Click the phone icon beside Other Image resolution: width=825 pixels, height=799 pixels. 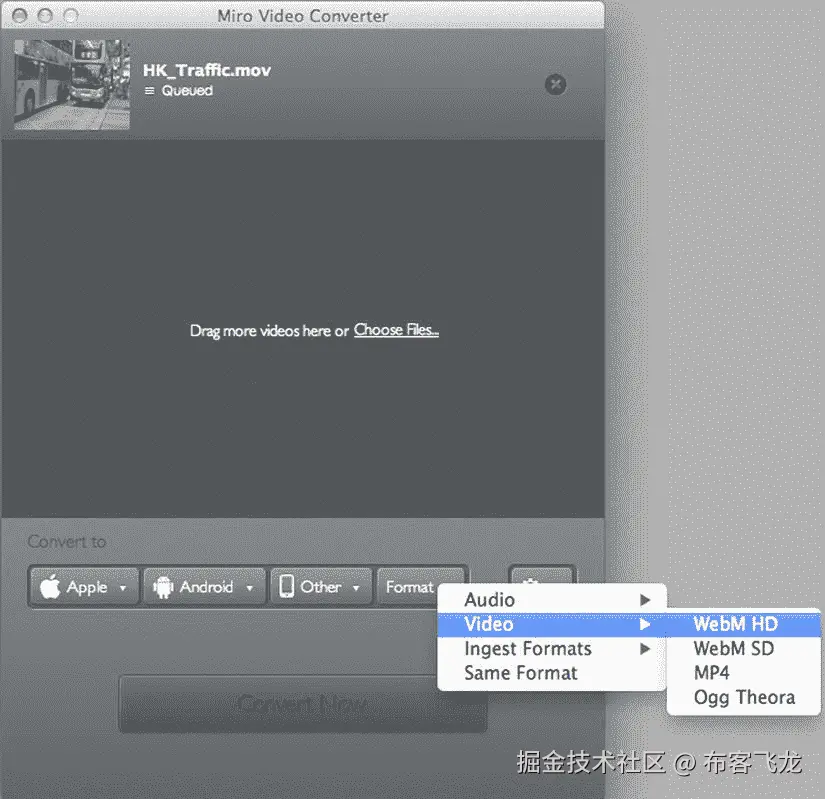287,586
